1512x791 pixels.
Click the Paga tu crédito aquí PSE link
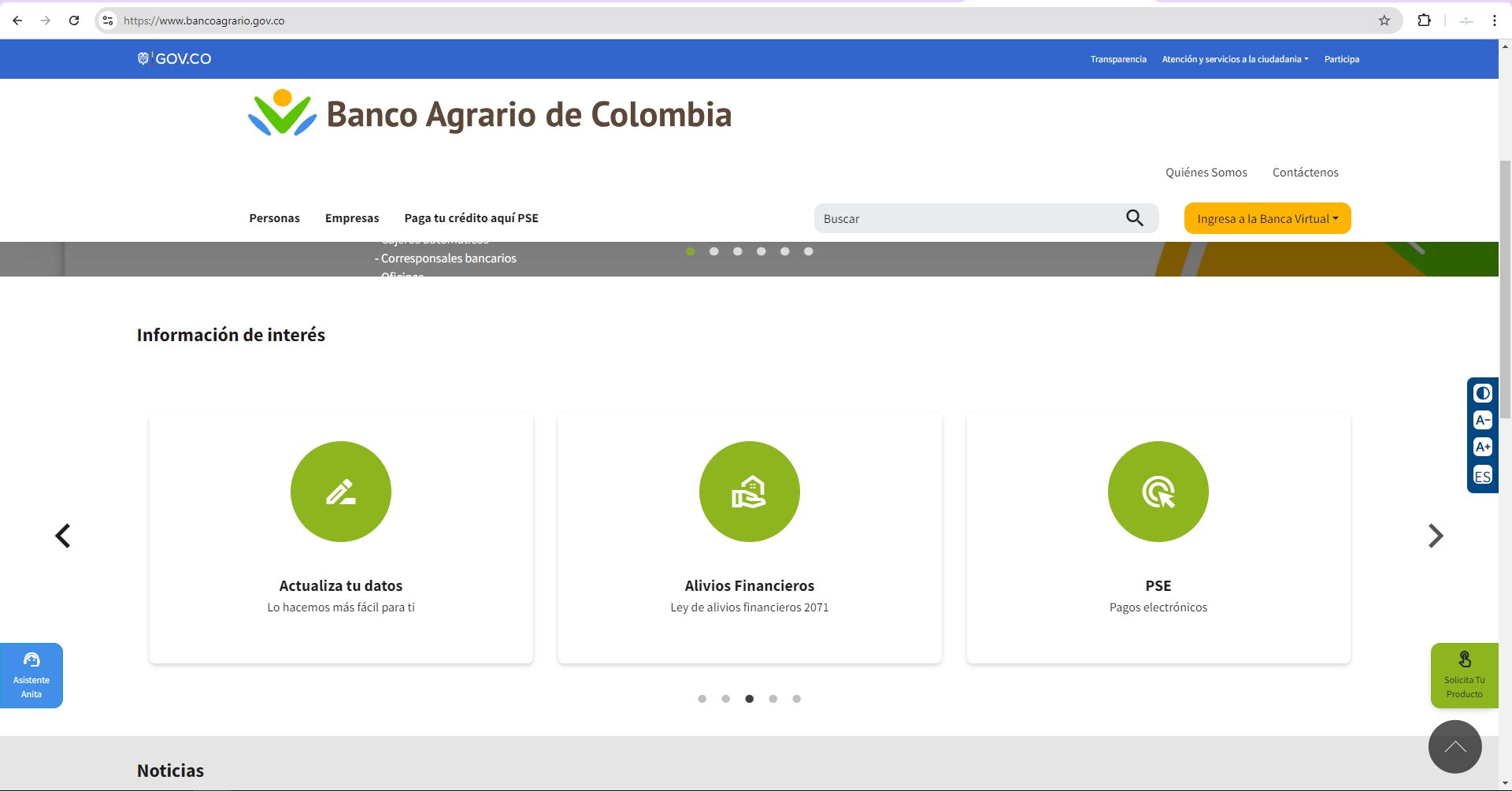click(x=471, y=218)
